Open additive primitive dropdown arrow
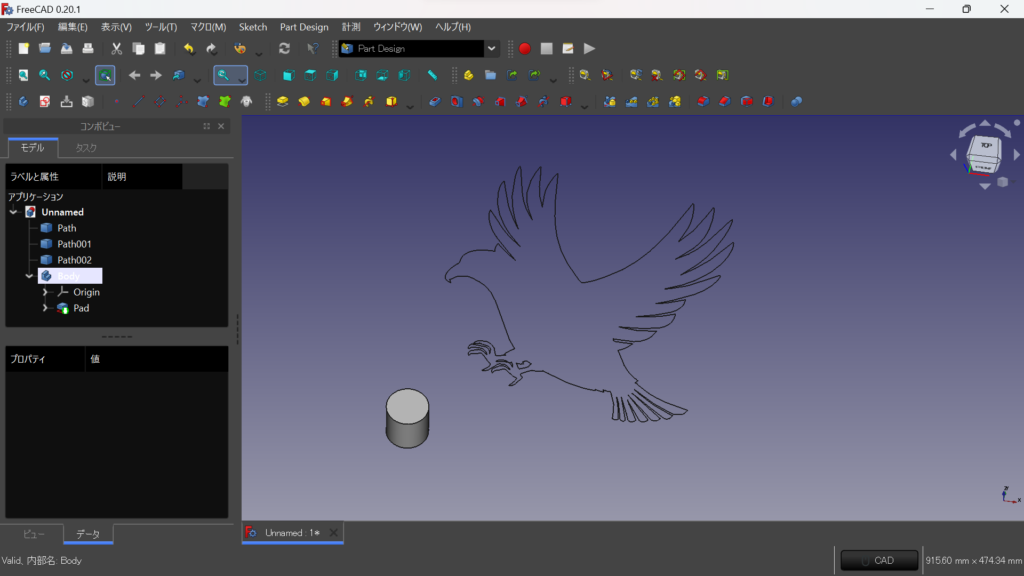 pyautogui.click(x=409, y=105)
